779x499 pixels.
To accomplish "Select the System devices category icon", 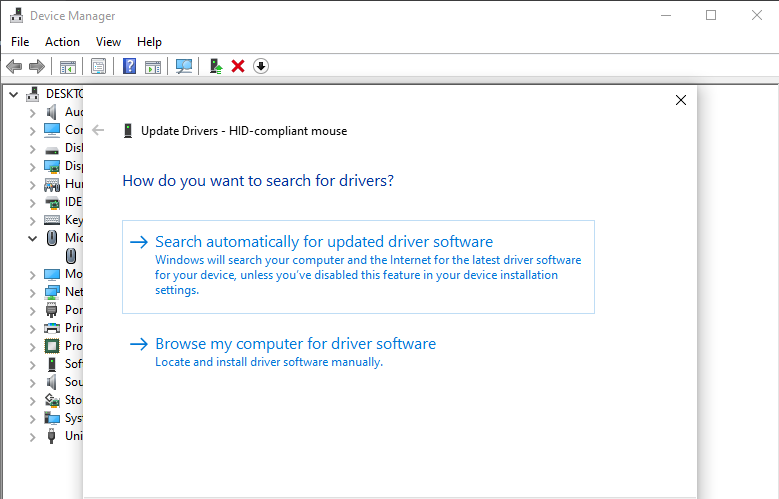I will click(52, 418).
